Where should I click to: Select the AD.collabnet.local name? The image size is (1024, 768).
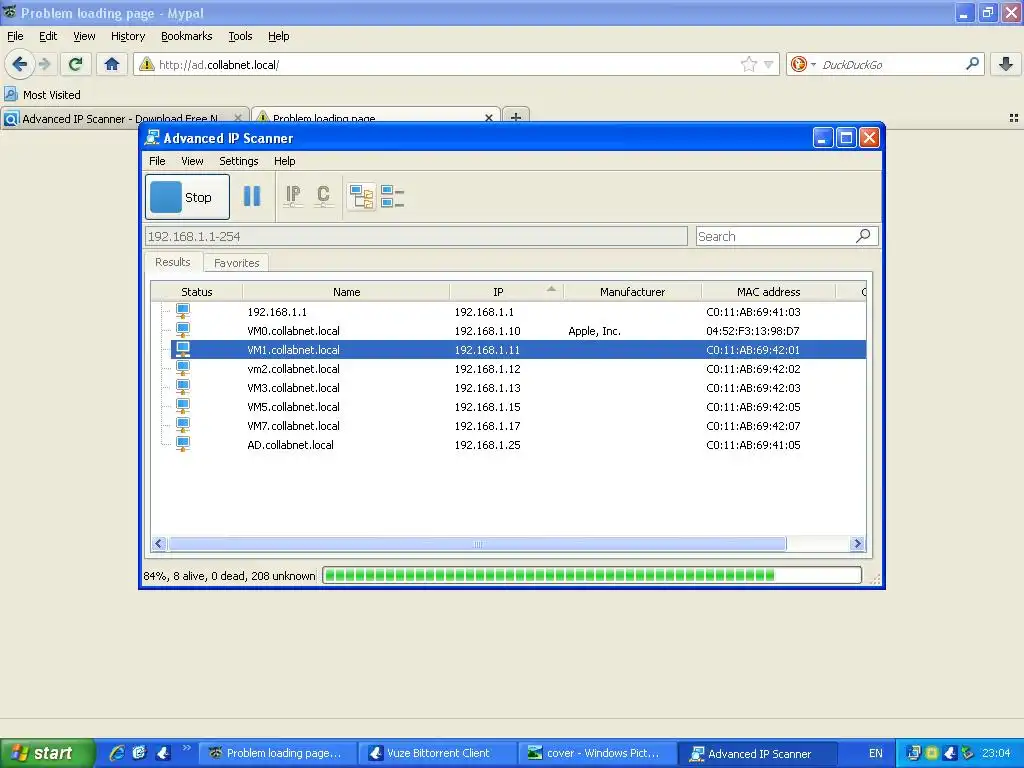point(290,445)
